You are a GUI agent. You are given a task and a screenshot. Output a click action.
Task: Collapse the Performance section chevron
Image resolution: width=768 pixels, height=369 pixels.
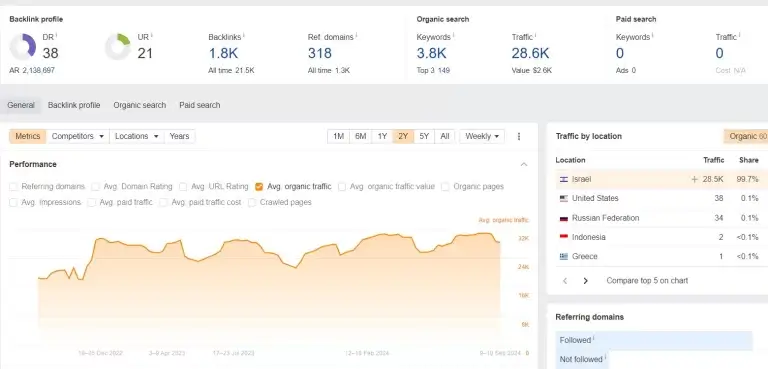pos(524,164)
